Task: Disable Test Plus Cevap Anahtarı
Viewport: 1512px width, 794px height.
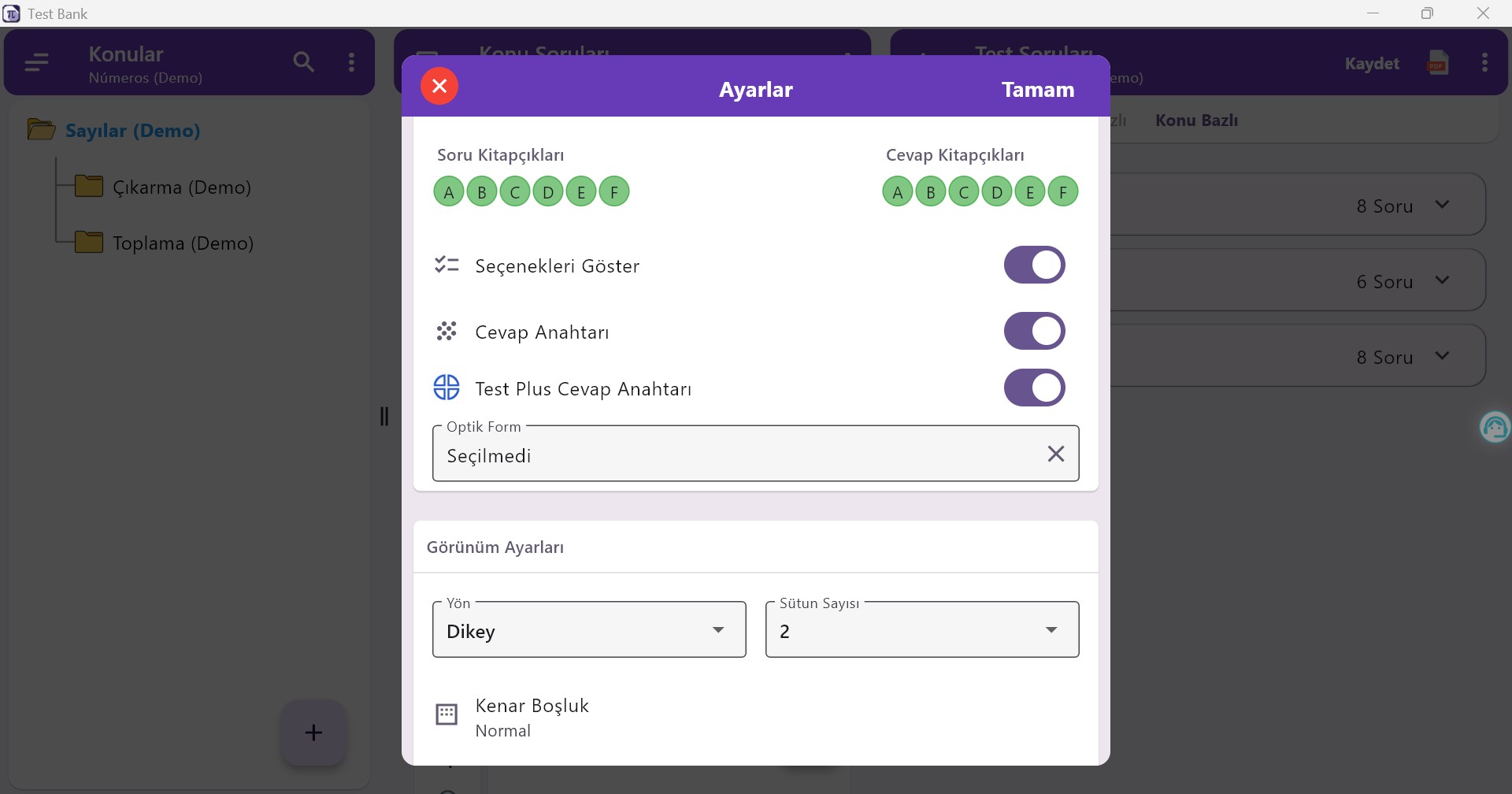Action: click(x=1034, y=388)
